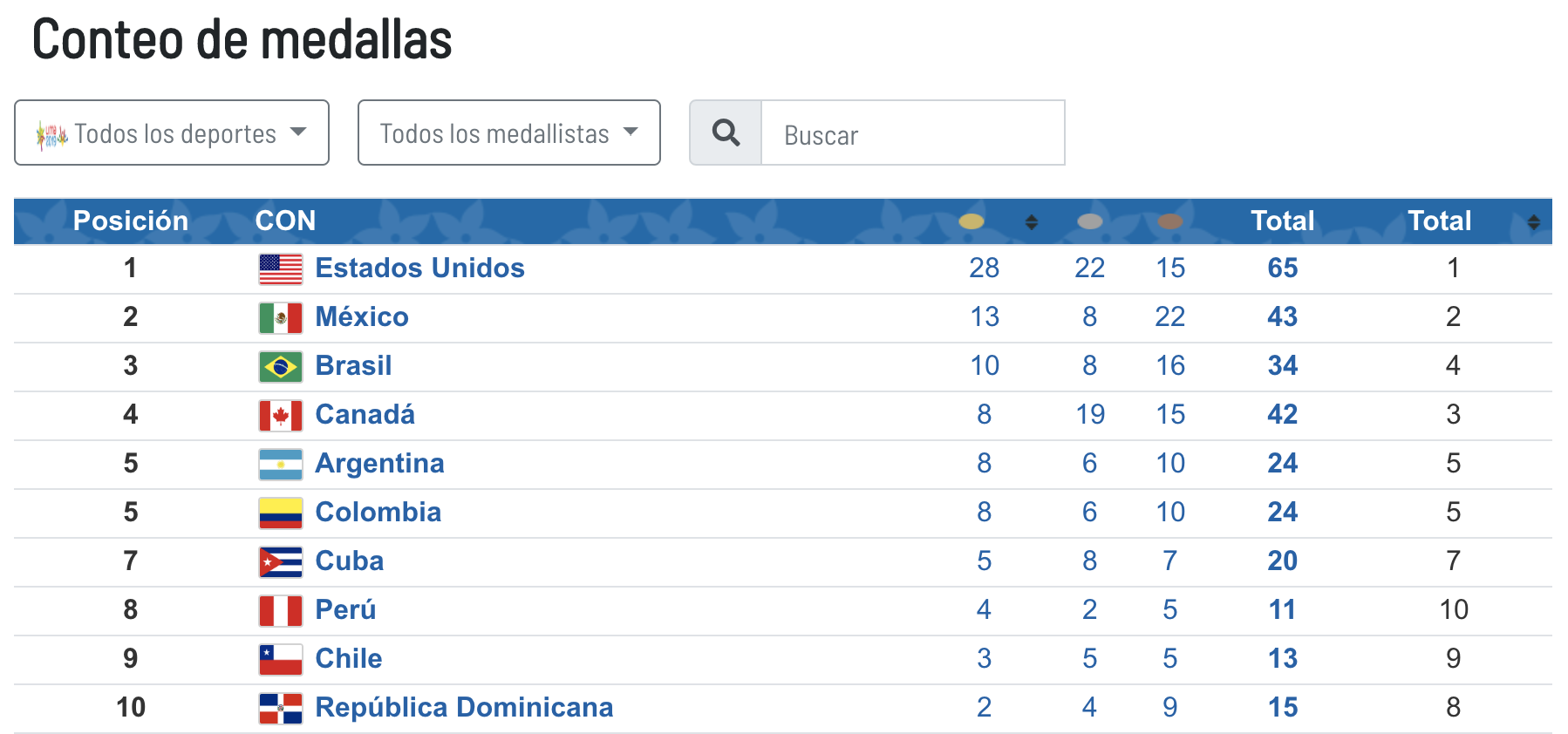Click the search magnifying glass icon
The image size is (1568, 734).
(725, 133)
